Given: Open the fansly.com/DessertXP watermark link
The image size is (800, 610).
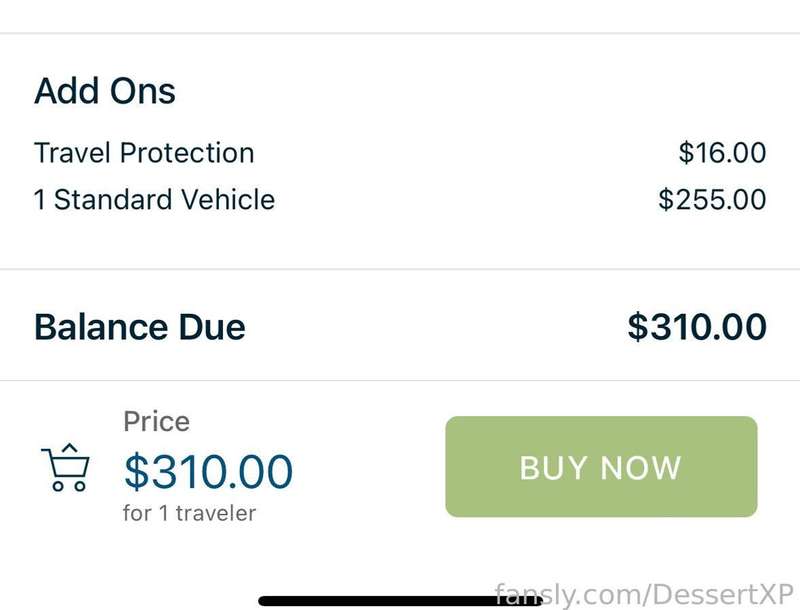Looking at the screenshot, I should pos(644,594).
